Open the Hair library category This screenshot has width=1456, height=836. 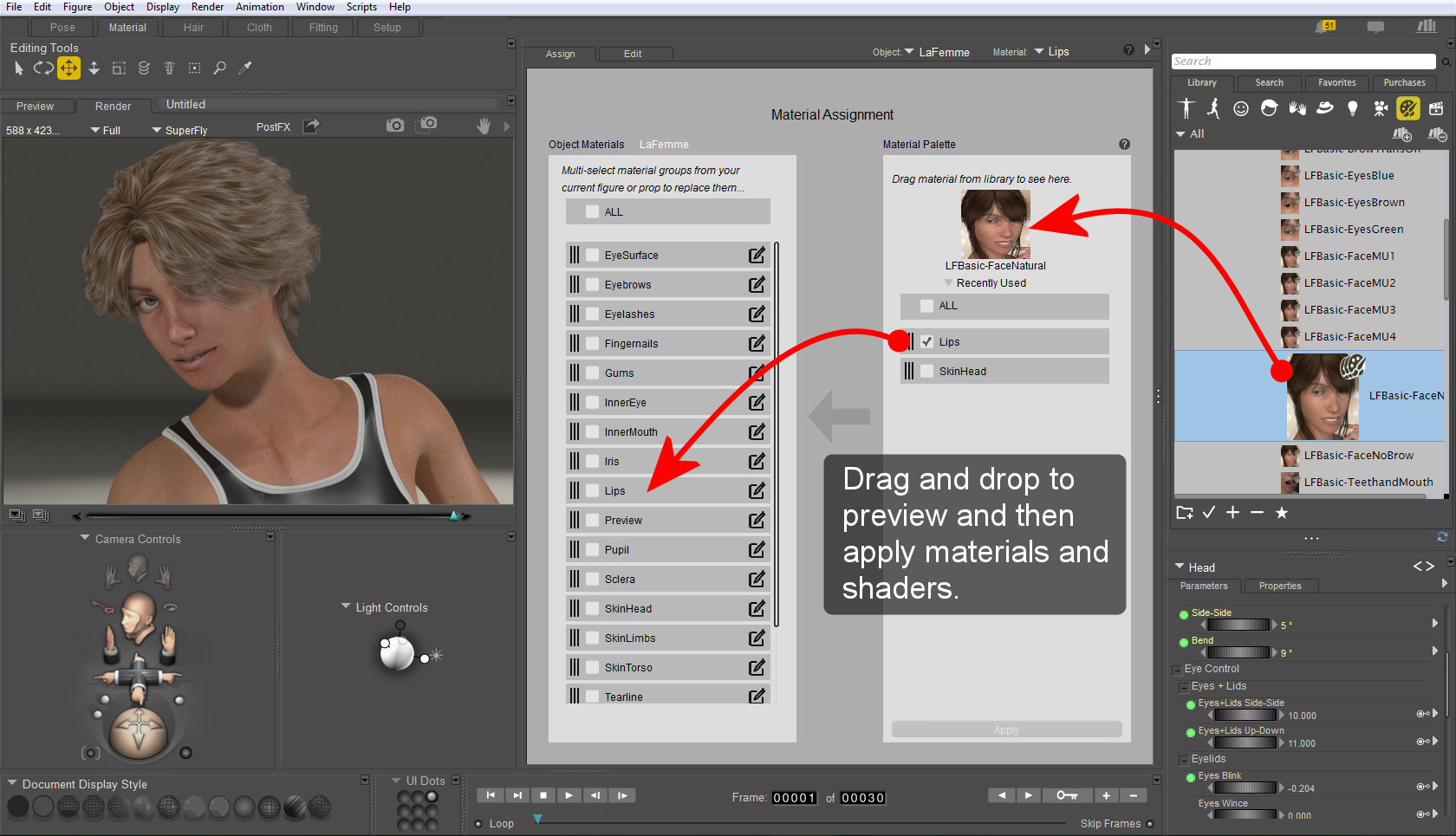click(1270, 108)
